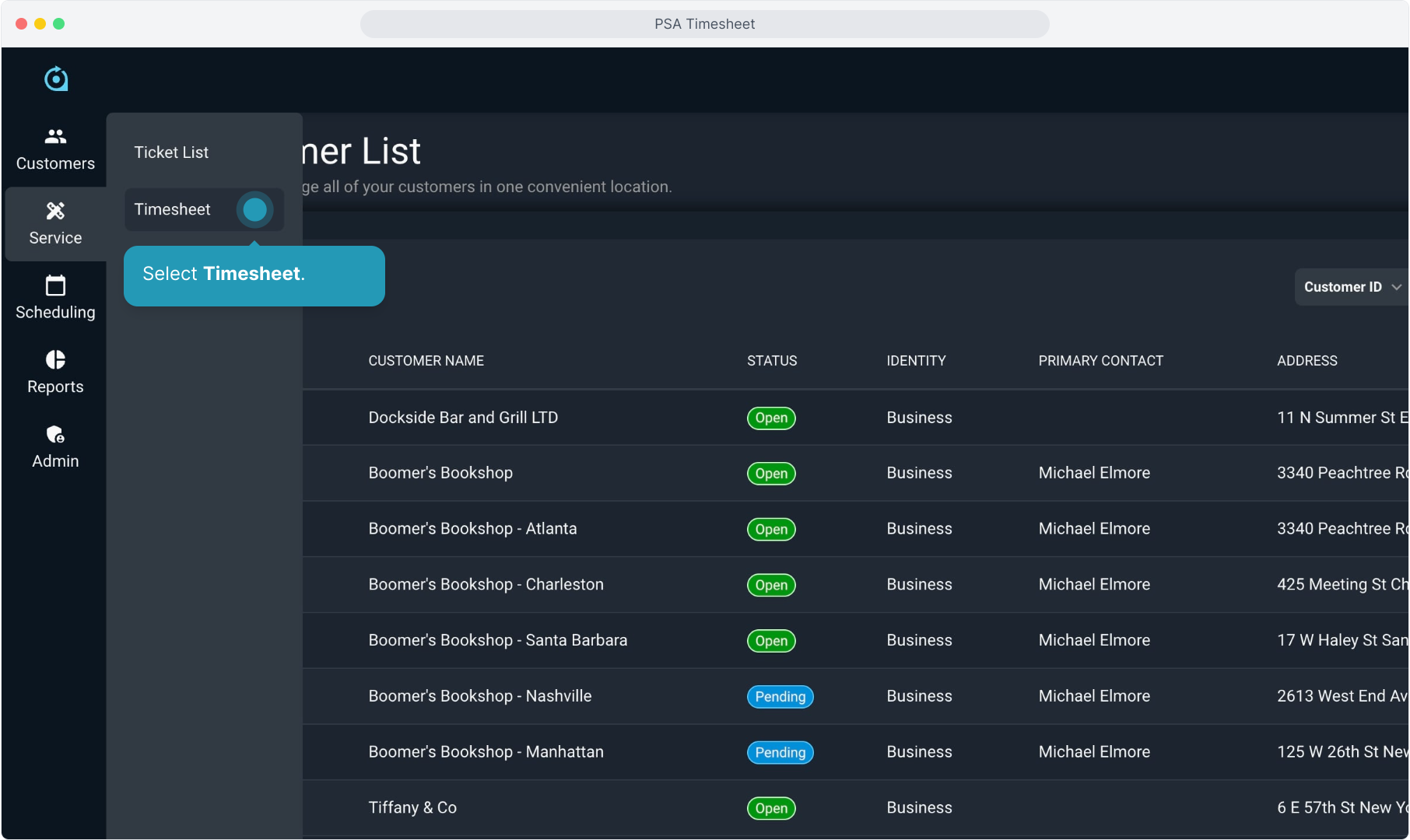Image resolution: width=1410 pixels, height=840 pixels.
Task: Expand the Customer ID dropdown
Action: point(1352,287)
